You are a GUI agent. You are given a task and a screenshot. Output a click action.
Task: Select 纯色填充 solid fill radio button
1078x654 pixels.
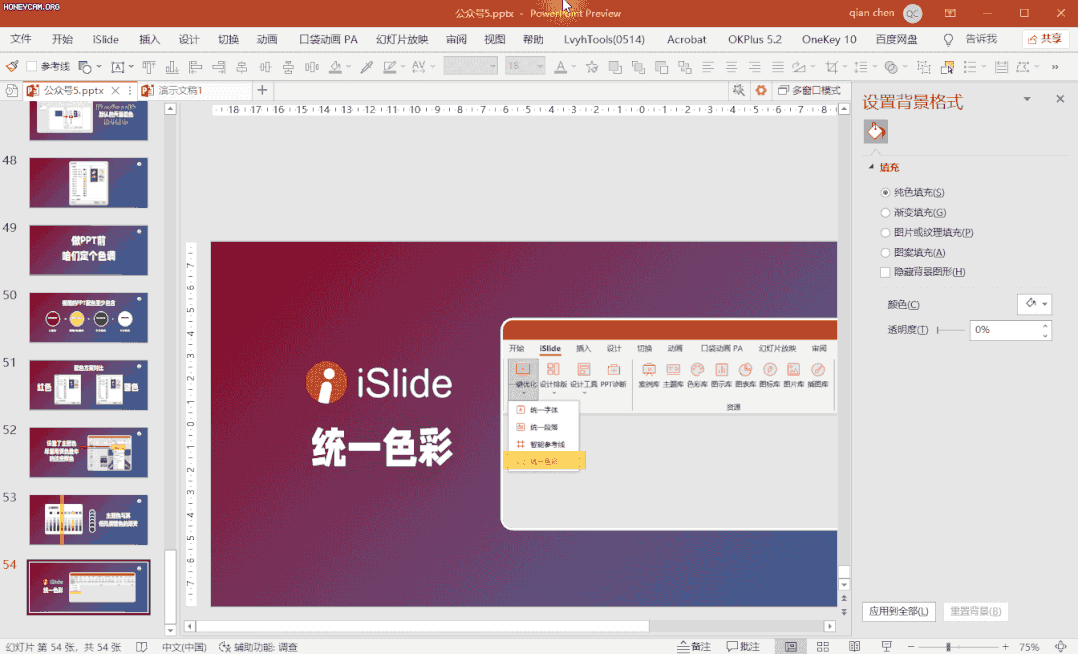[885, 193]
